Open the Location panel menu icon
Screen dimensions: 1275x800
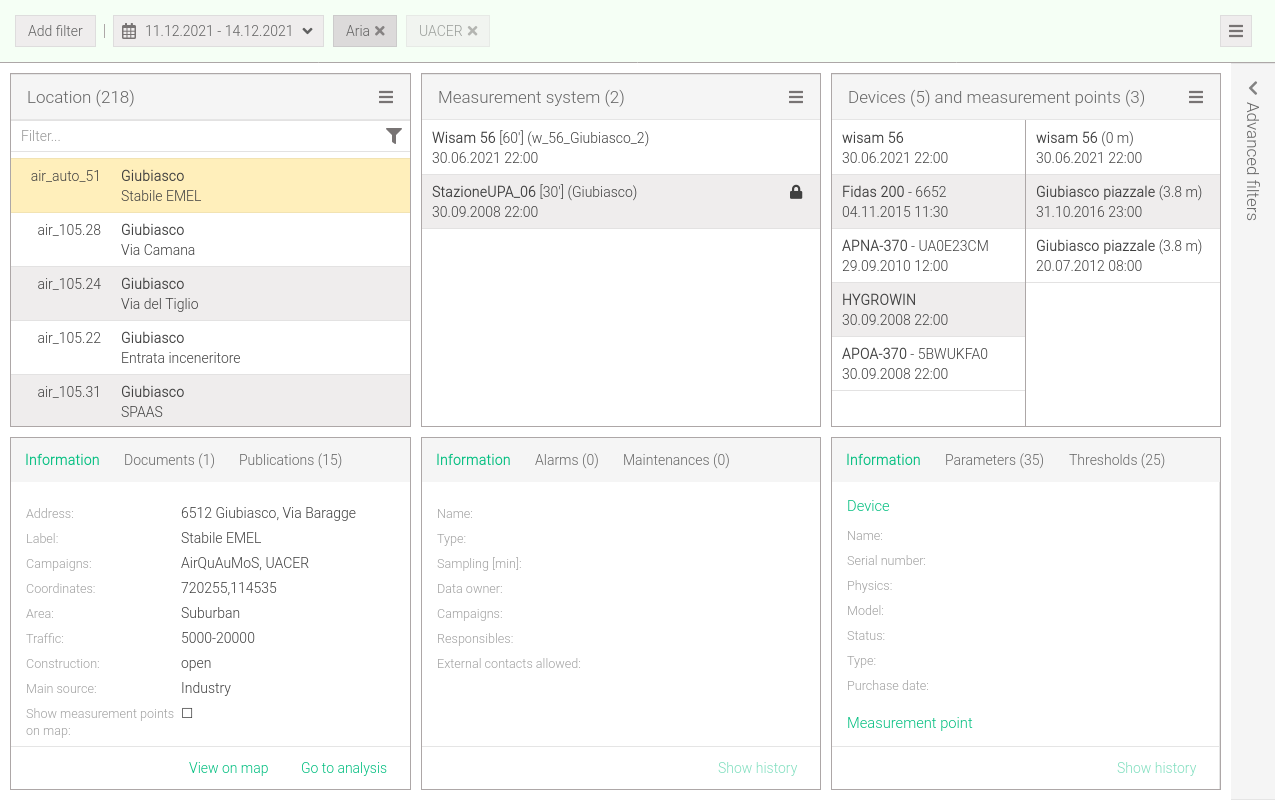coord(386,97)
